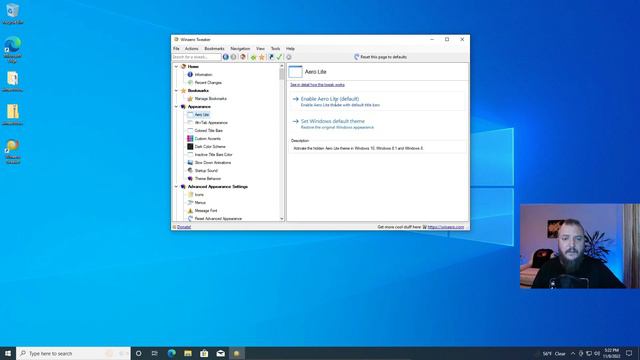Open the File menu

[176, 49]
